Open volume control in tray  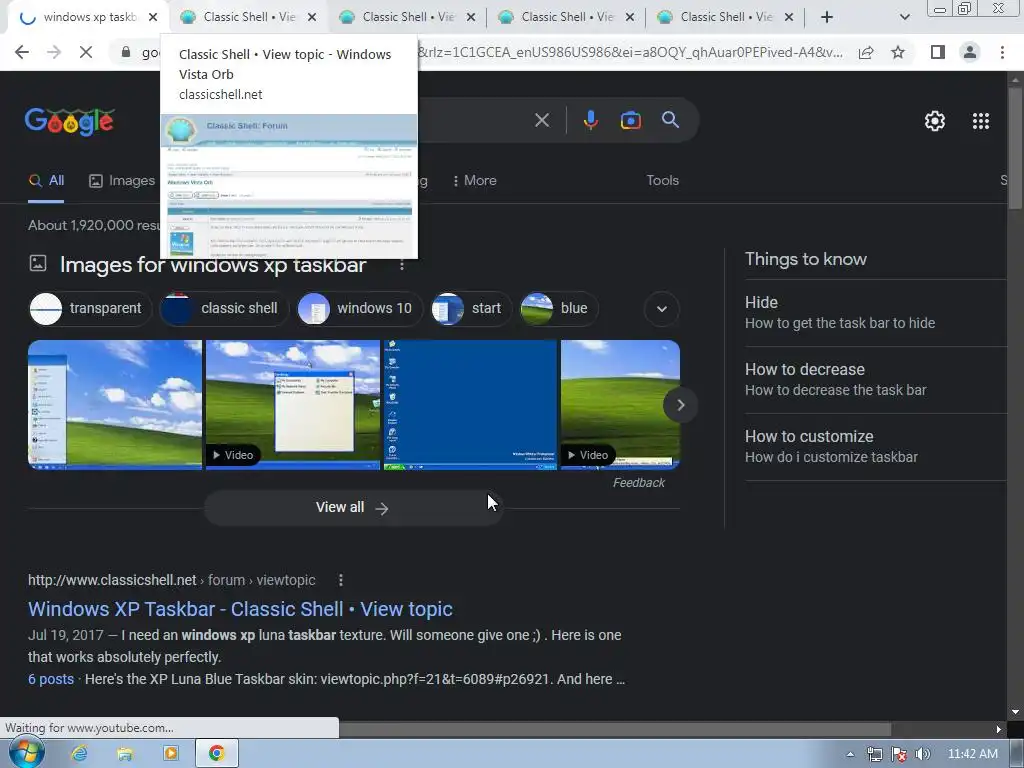[922, 754]
